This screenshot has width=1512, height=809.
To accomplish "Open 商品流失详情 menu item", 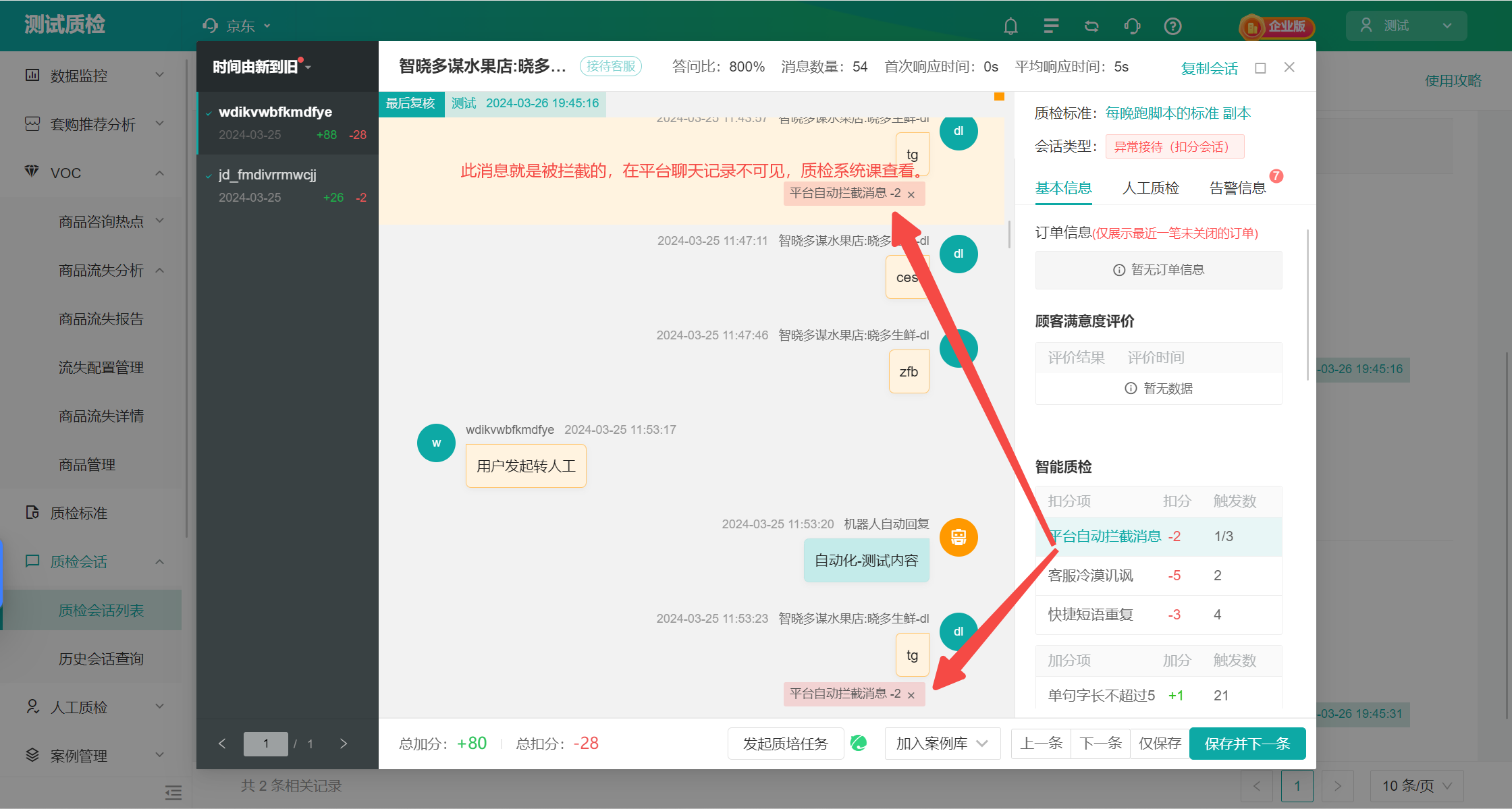I will [x=101, y=416].
